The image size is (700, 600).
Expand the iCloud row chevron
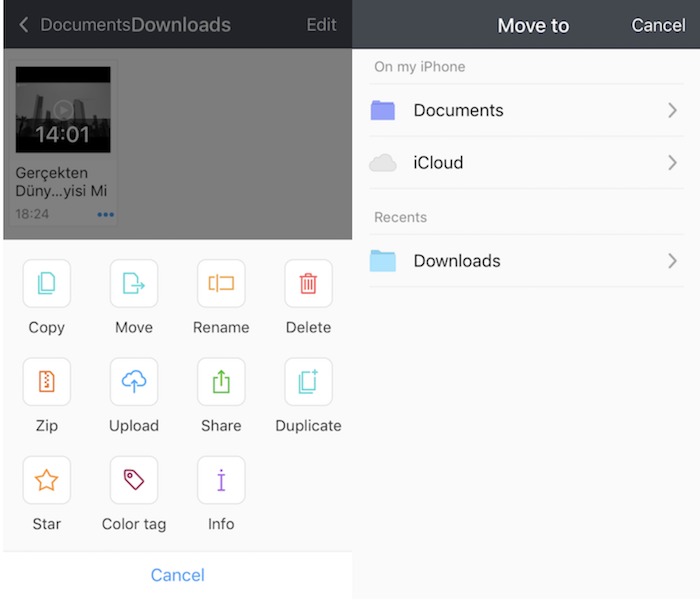[x=672, y=163]
